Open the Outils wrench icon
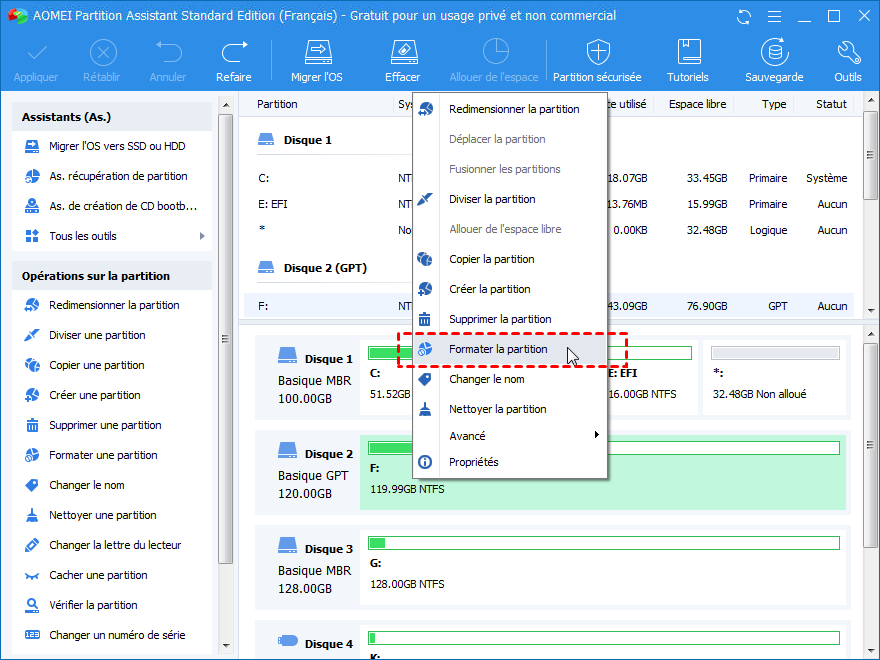Viewport: 880px width, 660px height. pyautogui.click(x=847, y=53)
